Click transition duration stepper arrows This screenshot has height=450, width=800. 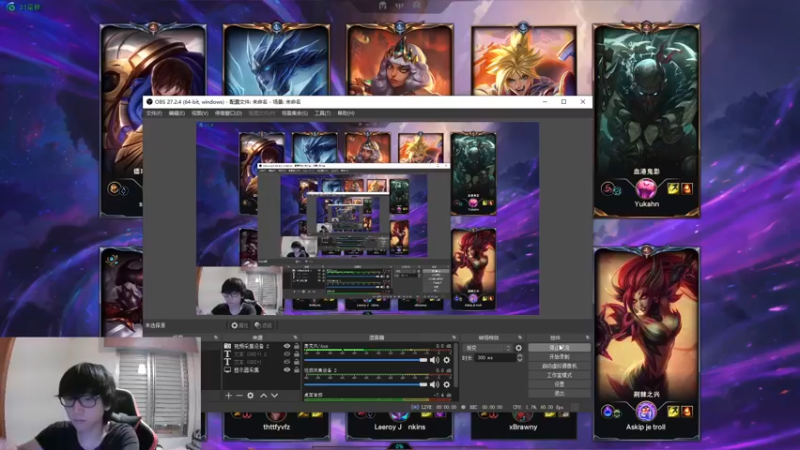[519, 358]
